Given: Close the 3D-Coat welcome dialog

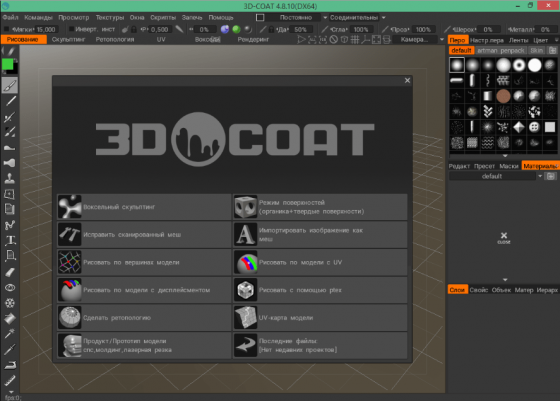Looking at the screenshot, I should pos(407,81).
